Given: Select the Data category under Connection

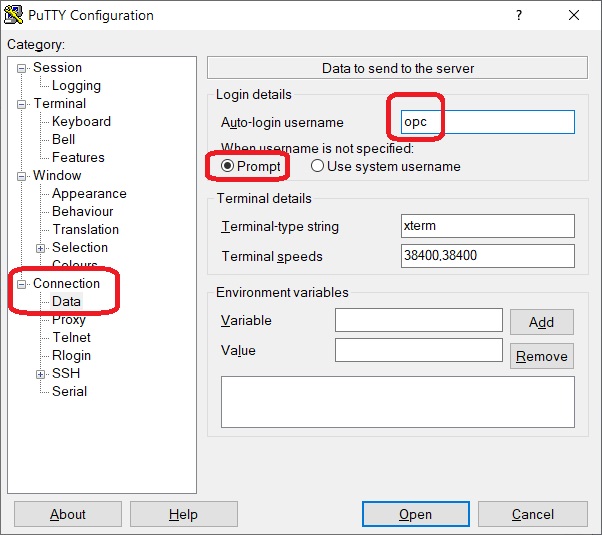Looking at the screenshot, I should [x=66, y=301].
